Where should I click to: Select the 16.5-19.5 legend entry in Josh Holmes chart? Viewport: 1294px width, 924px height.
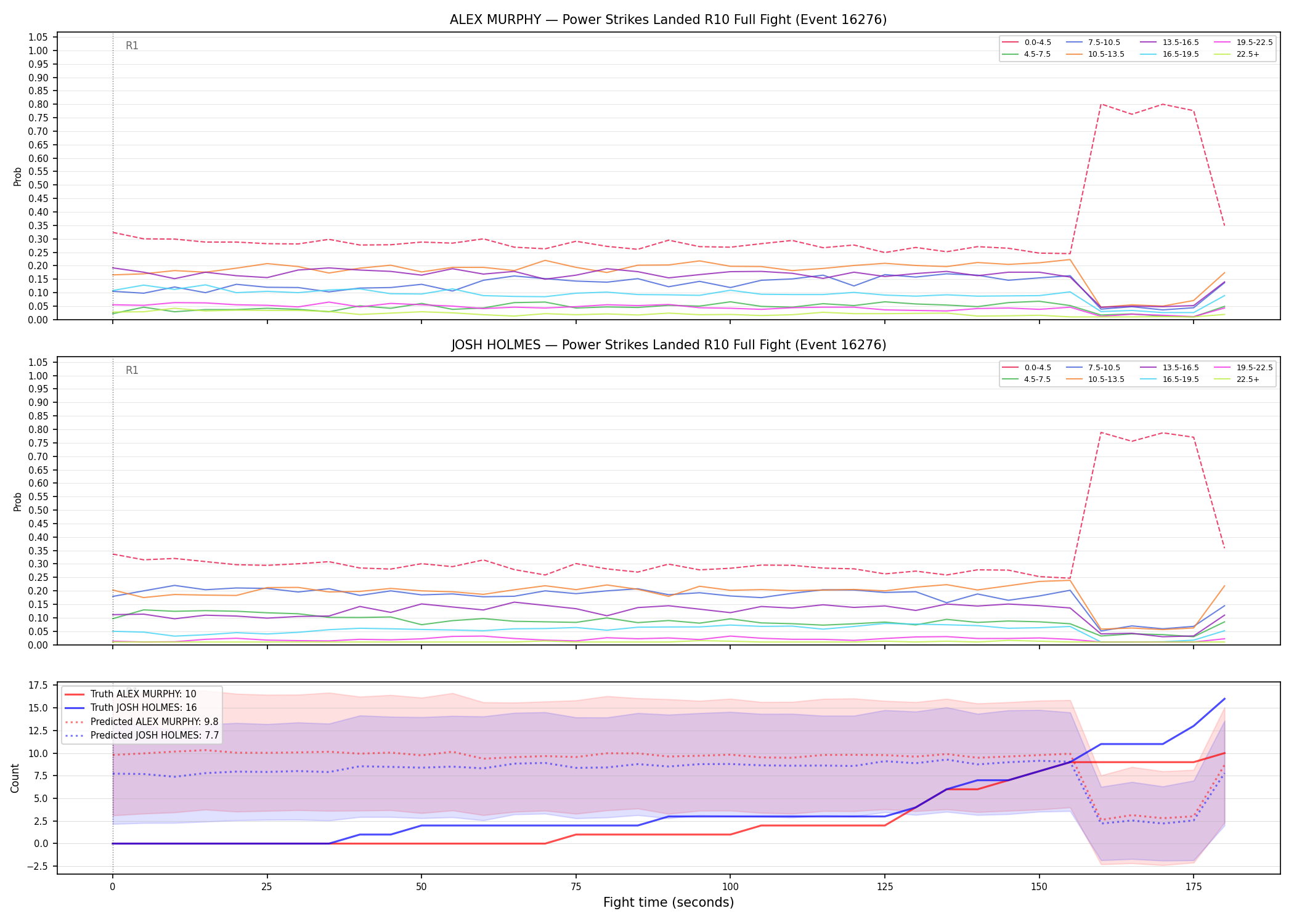[x=1170, y=379]
